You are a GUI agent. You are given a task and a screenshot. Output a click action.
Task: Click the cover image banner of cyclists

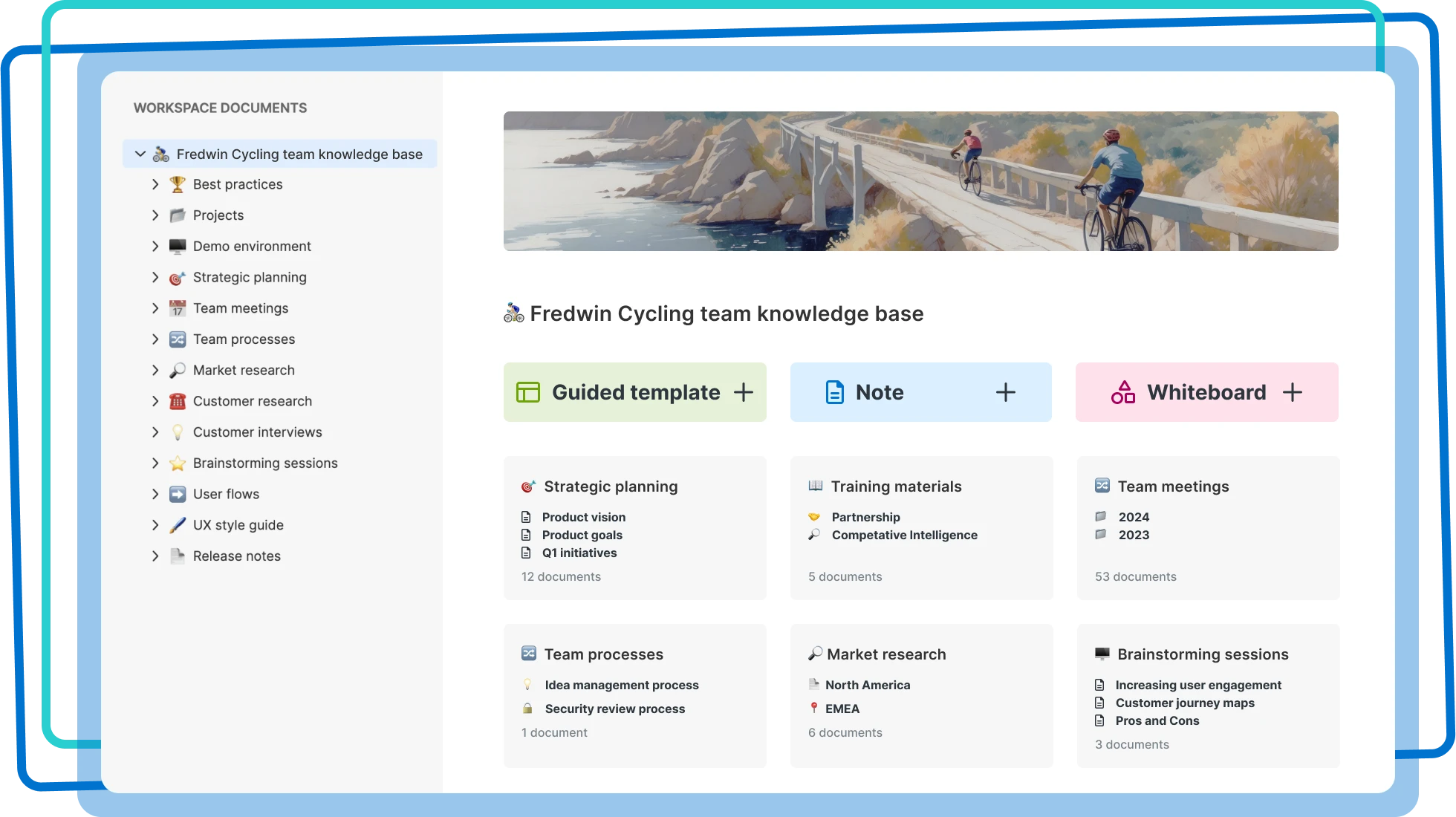[x=921, y=181]
